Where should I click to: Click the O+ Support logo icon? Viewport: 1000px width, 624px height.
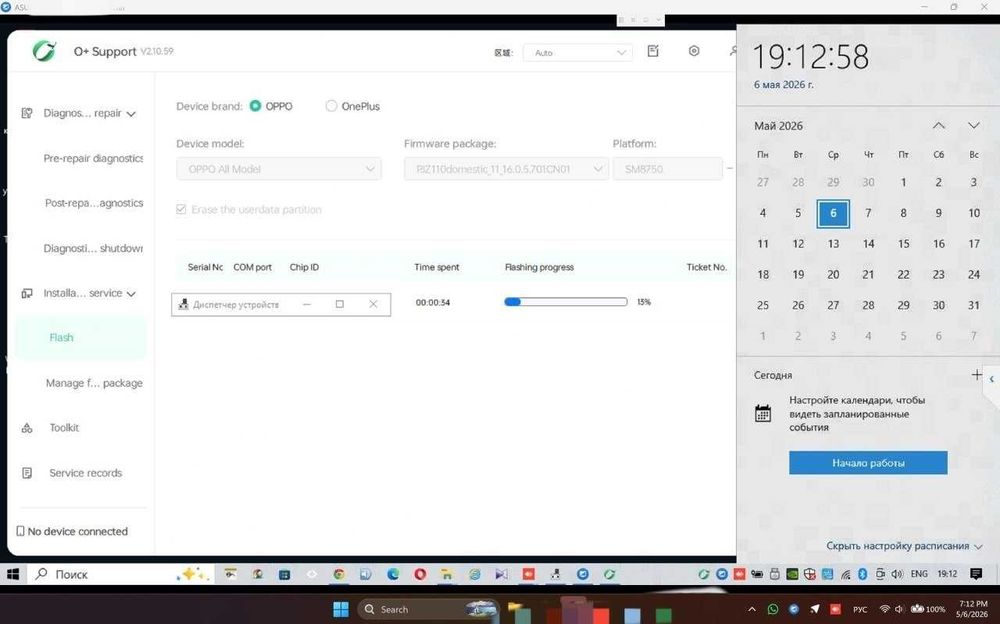coord(45,50)
